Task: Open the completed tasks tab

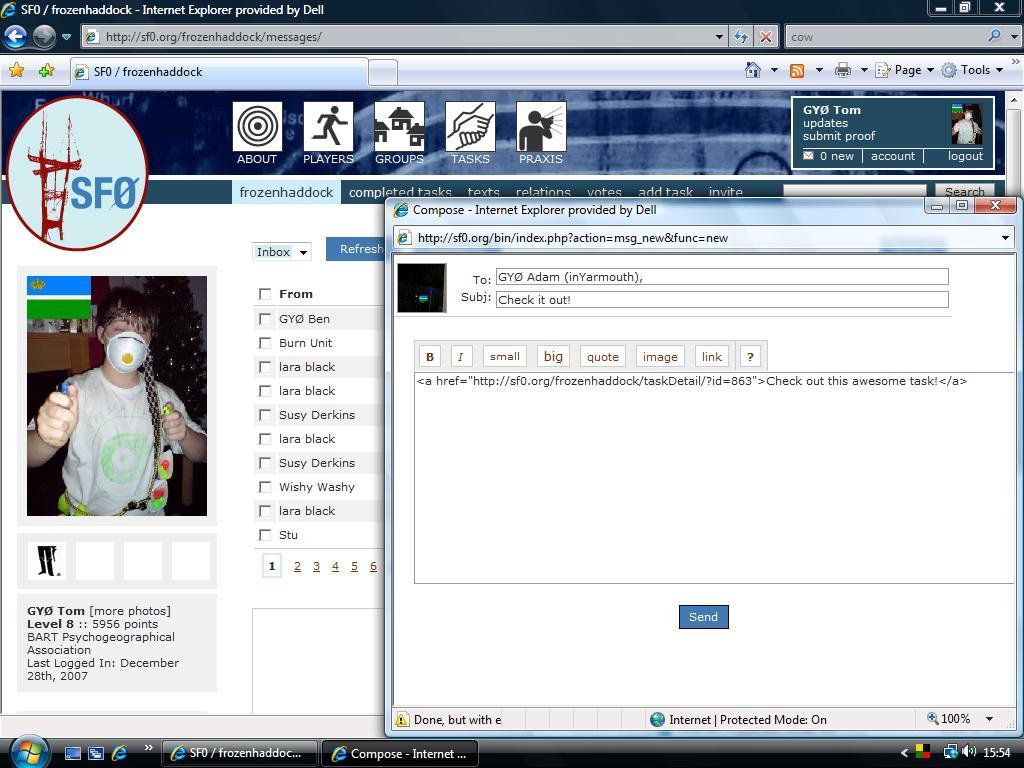Action: pos(400,192)
